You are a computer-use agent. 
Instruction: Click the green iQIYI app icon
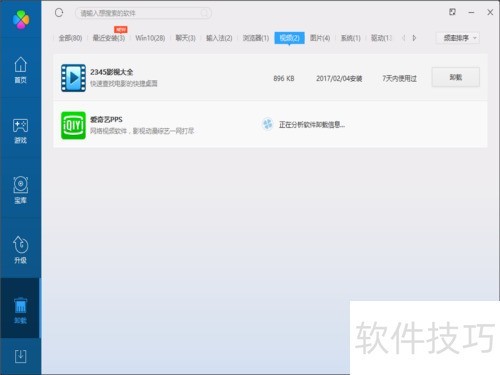point(73,125)
